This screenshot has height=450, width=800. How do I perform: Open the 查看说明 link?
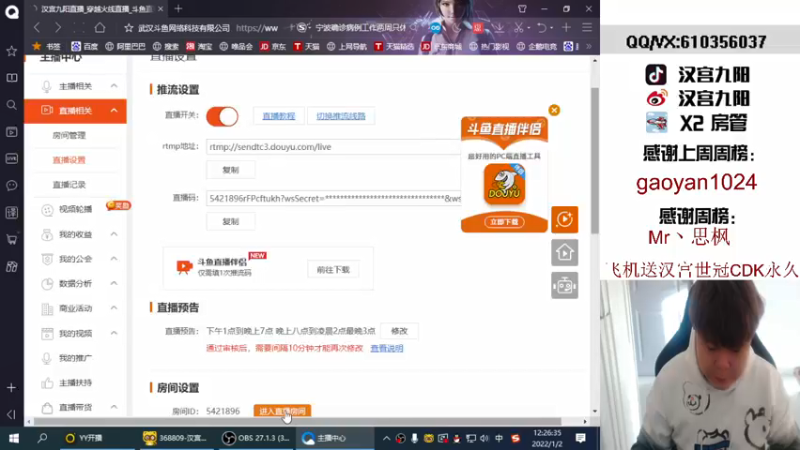pos(387,348)
